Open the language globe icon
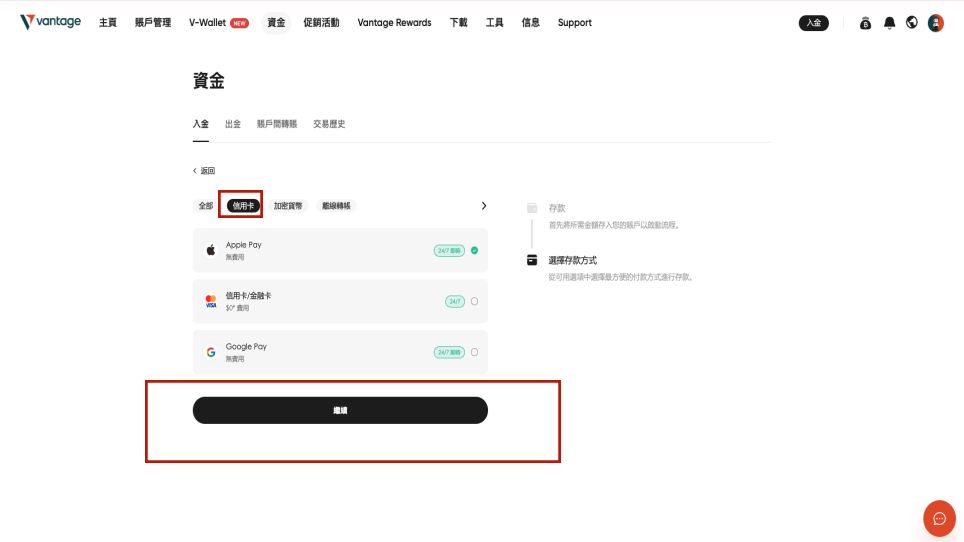Image resolution: width=964 pixels, height=542 pixels. [x=912, y=23]
